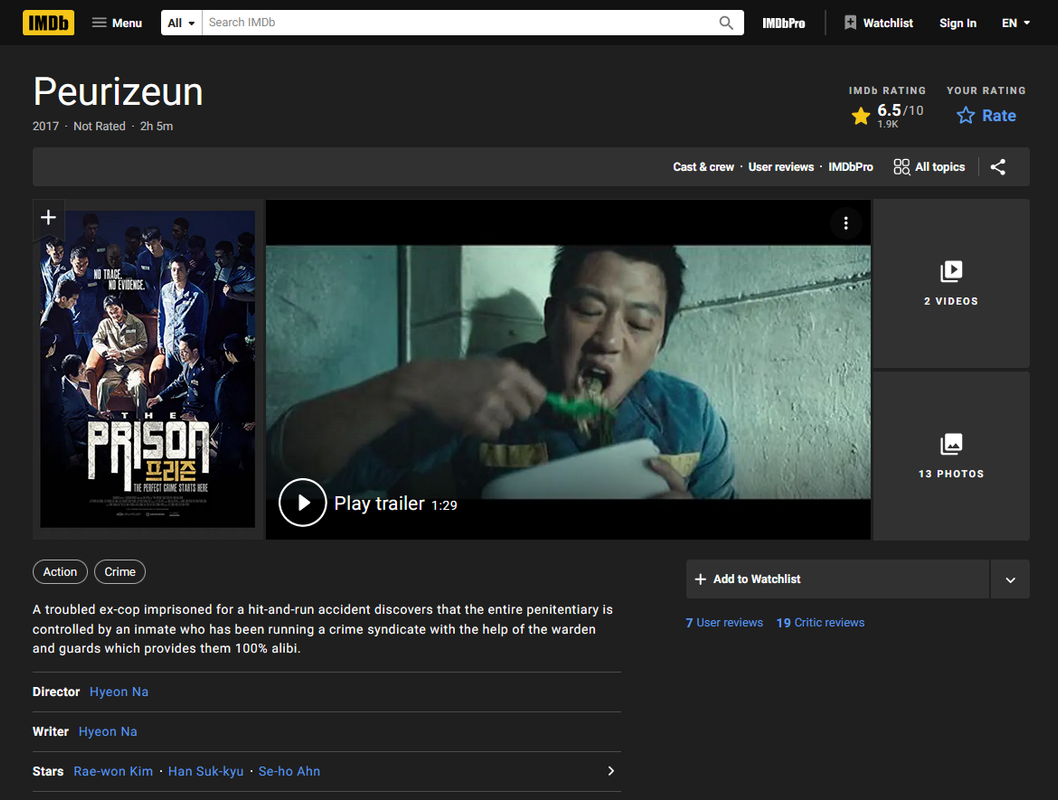Open Rae-won Kim's page

(x=113, y=771)
